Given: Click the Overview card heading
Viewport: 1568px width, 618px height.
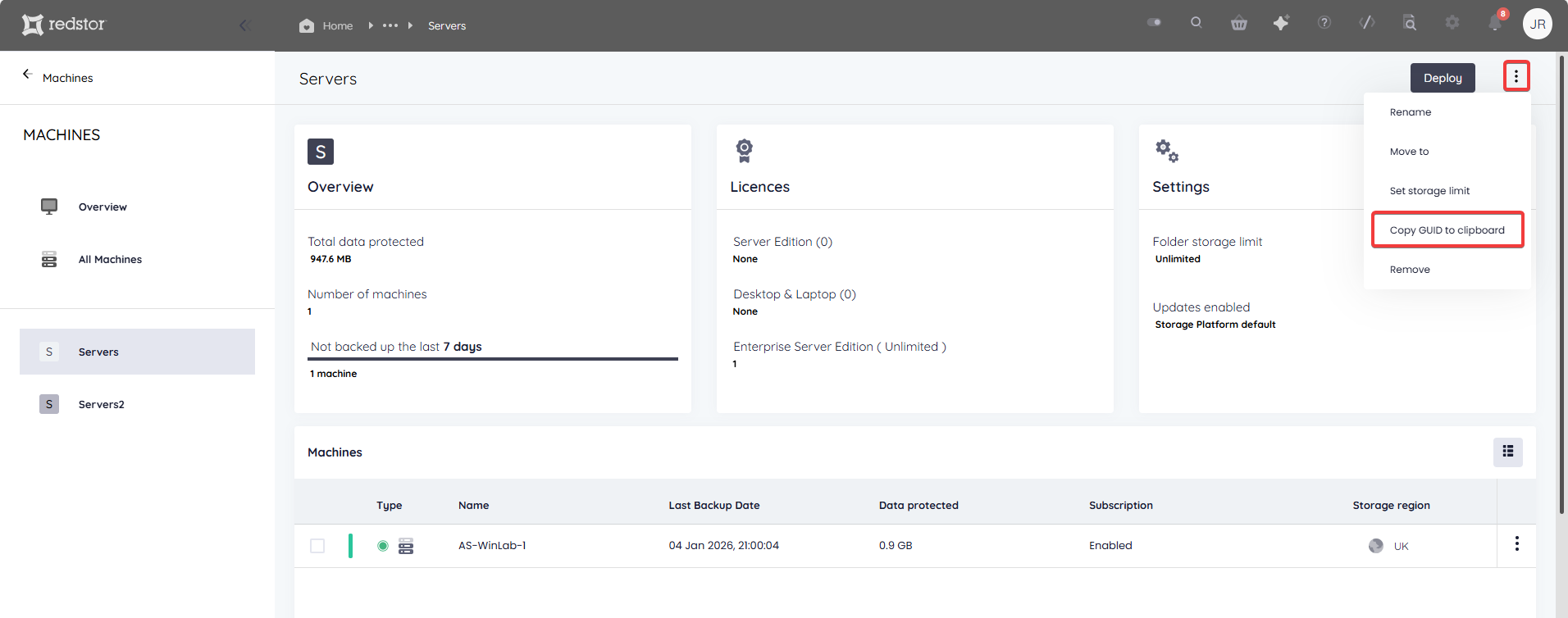Looking at the screenshot, I should coord(340,187).
